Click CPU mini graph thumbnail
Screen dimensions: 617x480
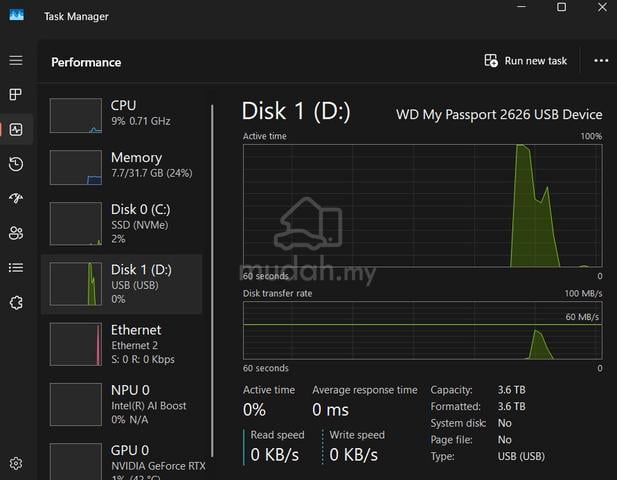tap(76, 116)
